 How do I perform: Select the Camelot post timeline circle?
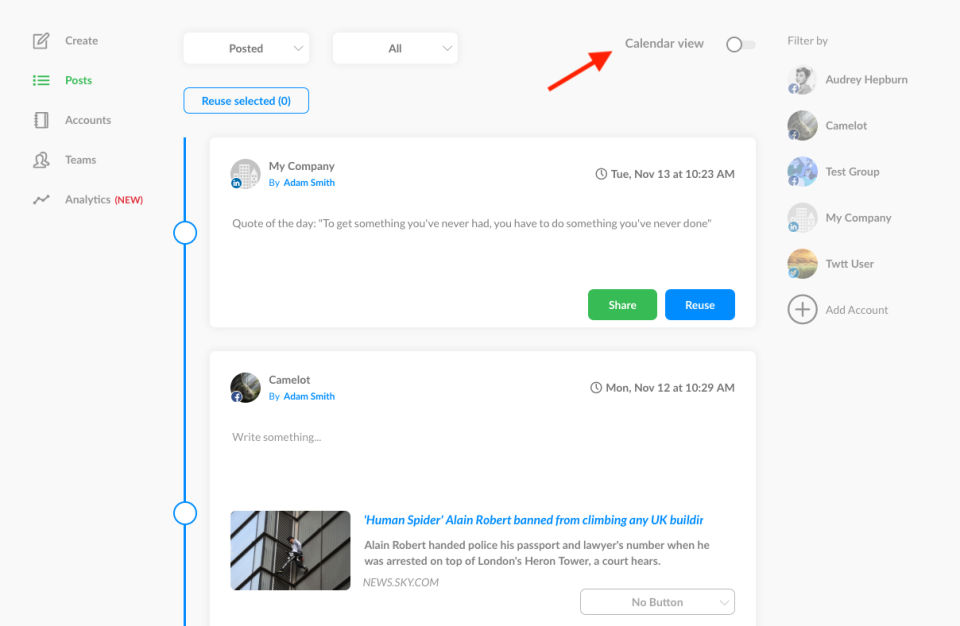[185, 513]
